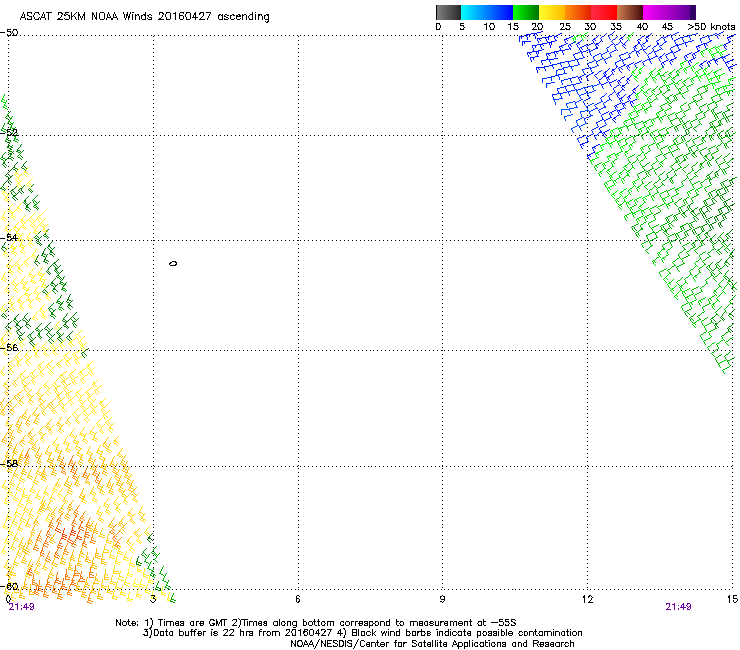
Task: Click the "-50" latitude axis label
Action: click(9, 33)
